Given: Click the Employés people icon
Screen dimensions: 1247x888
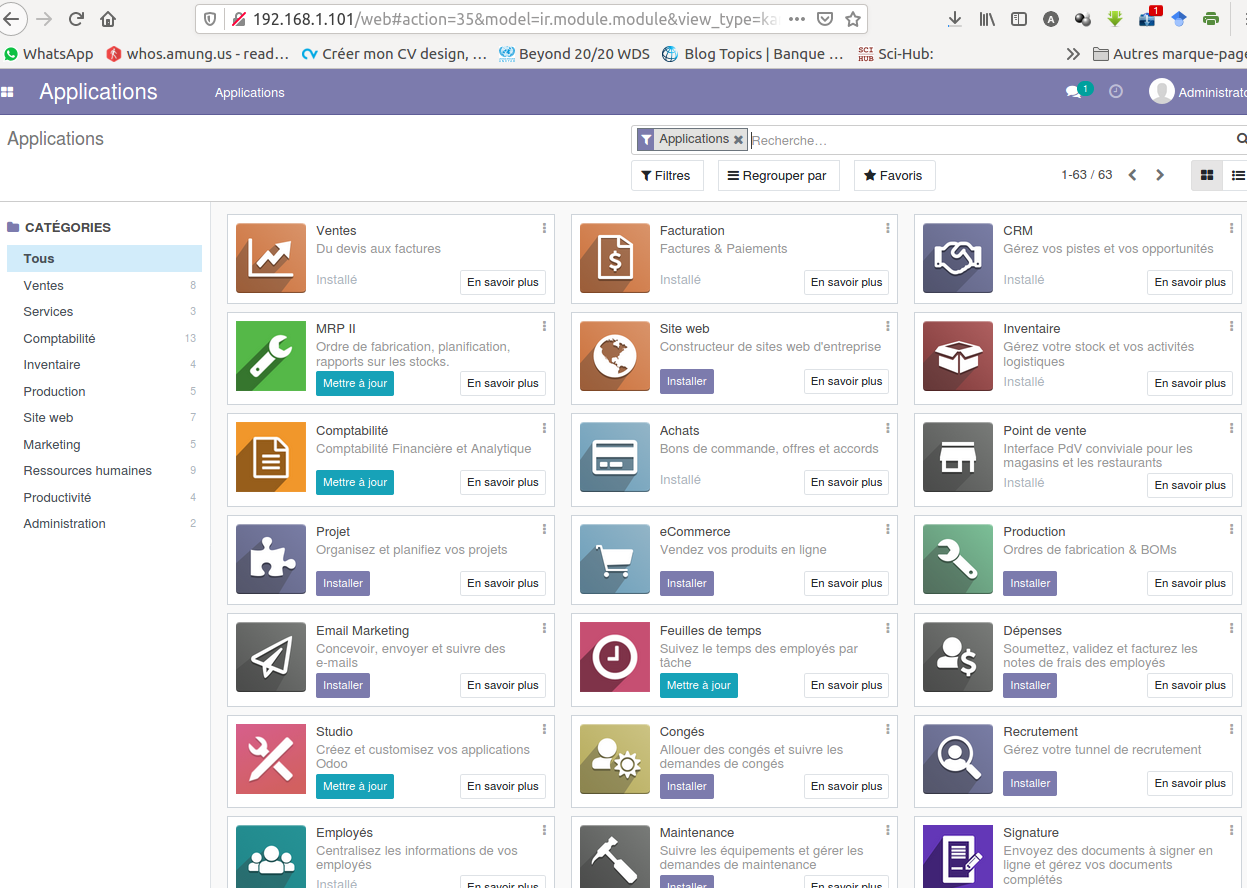Looking at the screenshot, I should coord(271,856).
